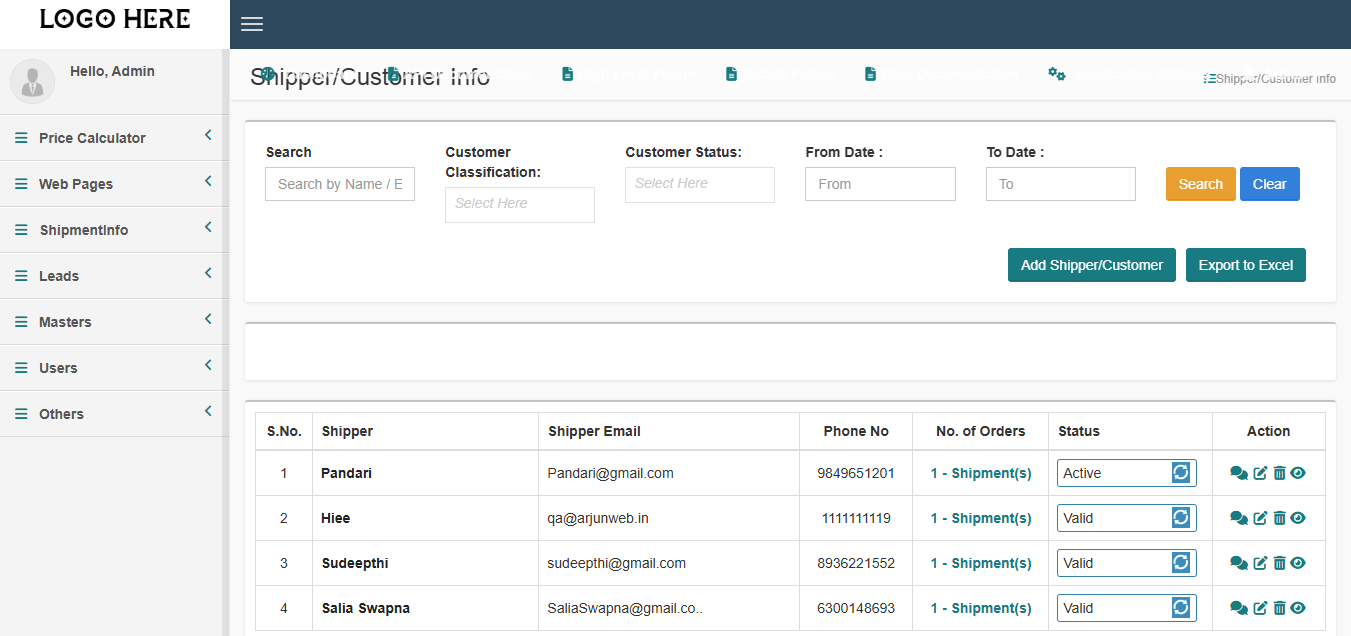View Hiee details with eye icon
Screen dimensions: 1351x636
pyautogui.click(x=1298, y=519)
